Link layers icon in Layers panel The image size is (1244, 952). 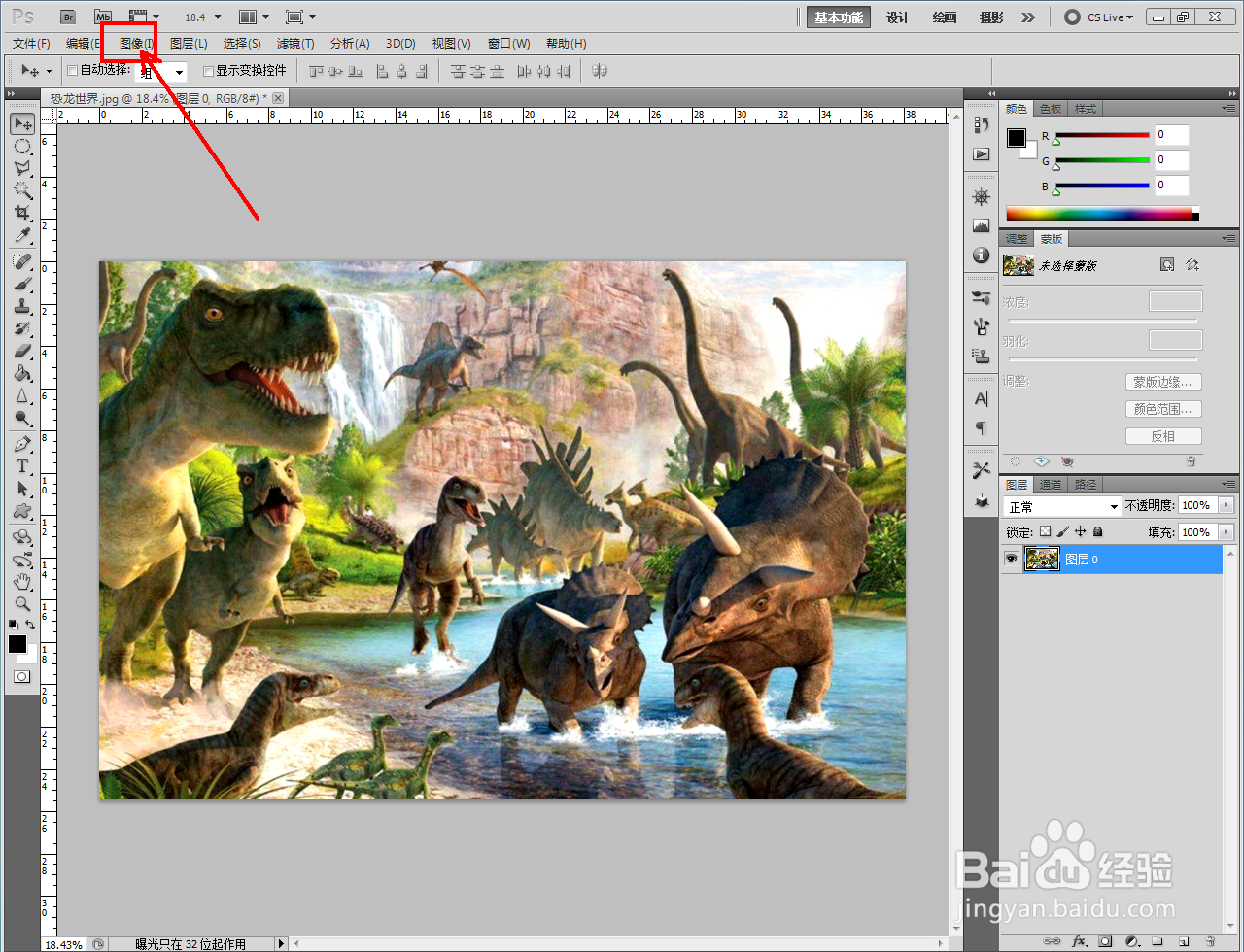(x=1052, y=941)
